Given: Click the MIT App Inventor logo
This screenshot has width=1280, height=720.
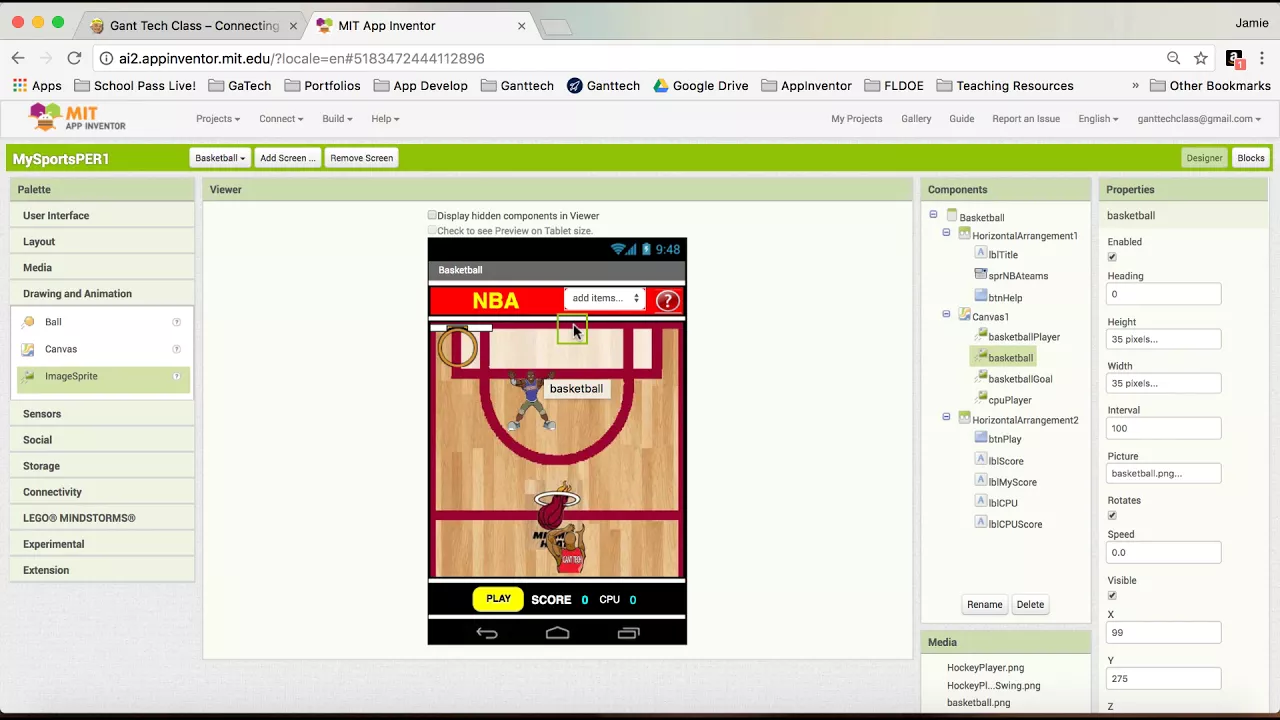Looking at the screenshot, I should pyautogui.click(x=78, y=118).
